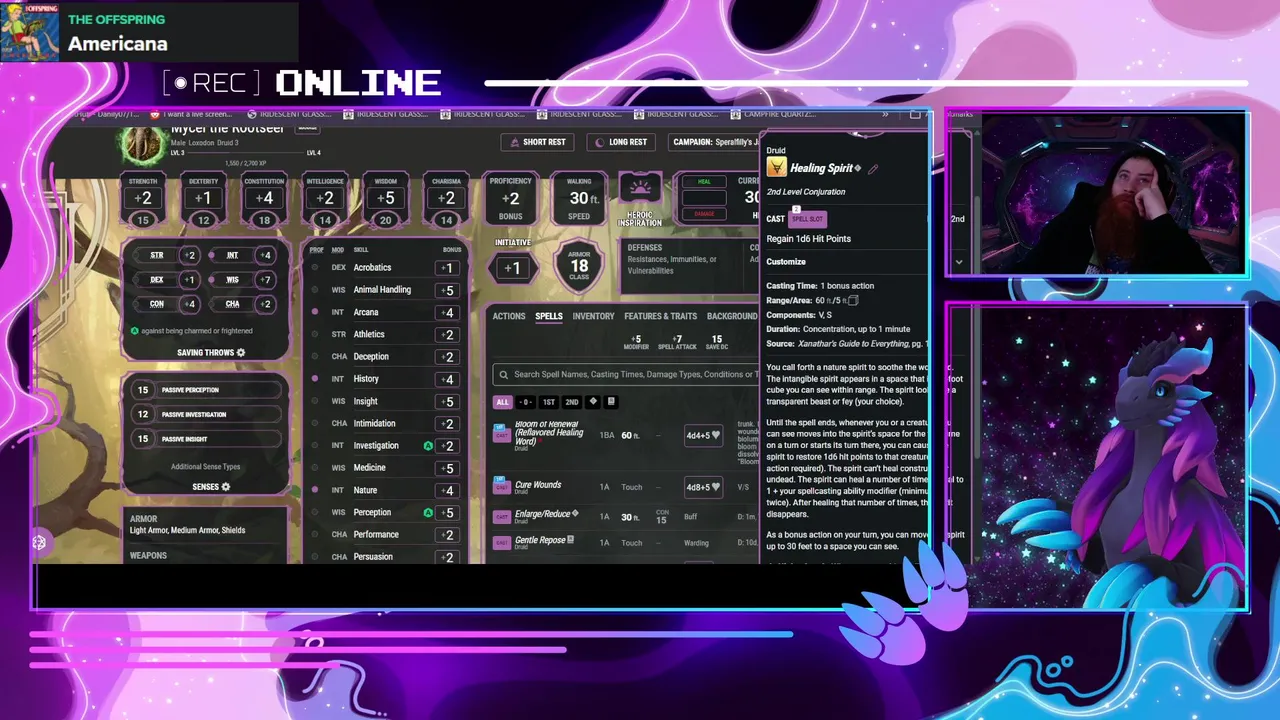Open dice roller icon at sheet's bottom-left
This screenshot has height=720, width=1280.
pos(39,542)
